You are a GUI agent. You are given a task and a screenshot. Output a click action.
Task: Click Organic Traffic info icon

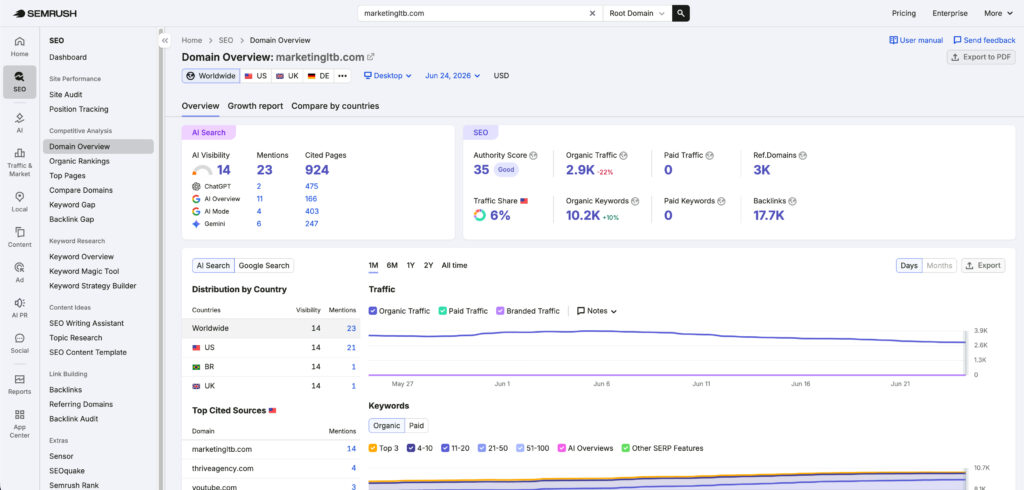[623, 155]
